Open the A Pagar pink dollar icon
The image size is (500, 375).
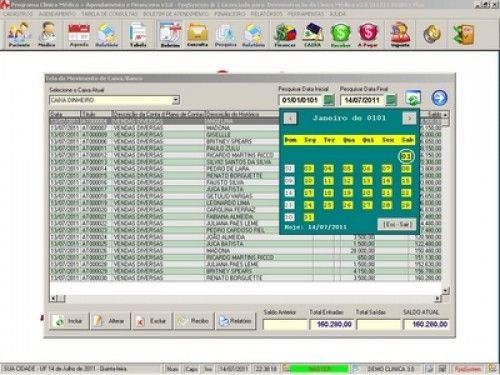point(368,35)
